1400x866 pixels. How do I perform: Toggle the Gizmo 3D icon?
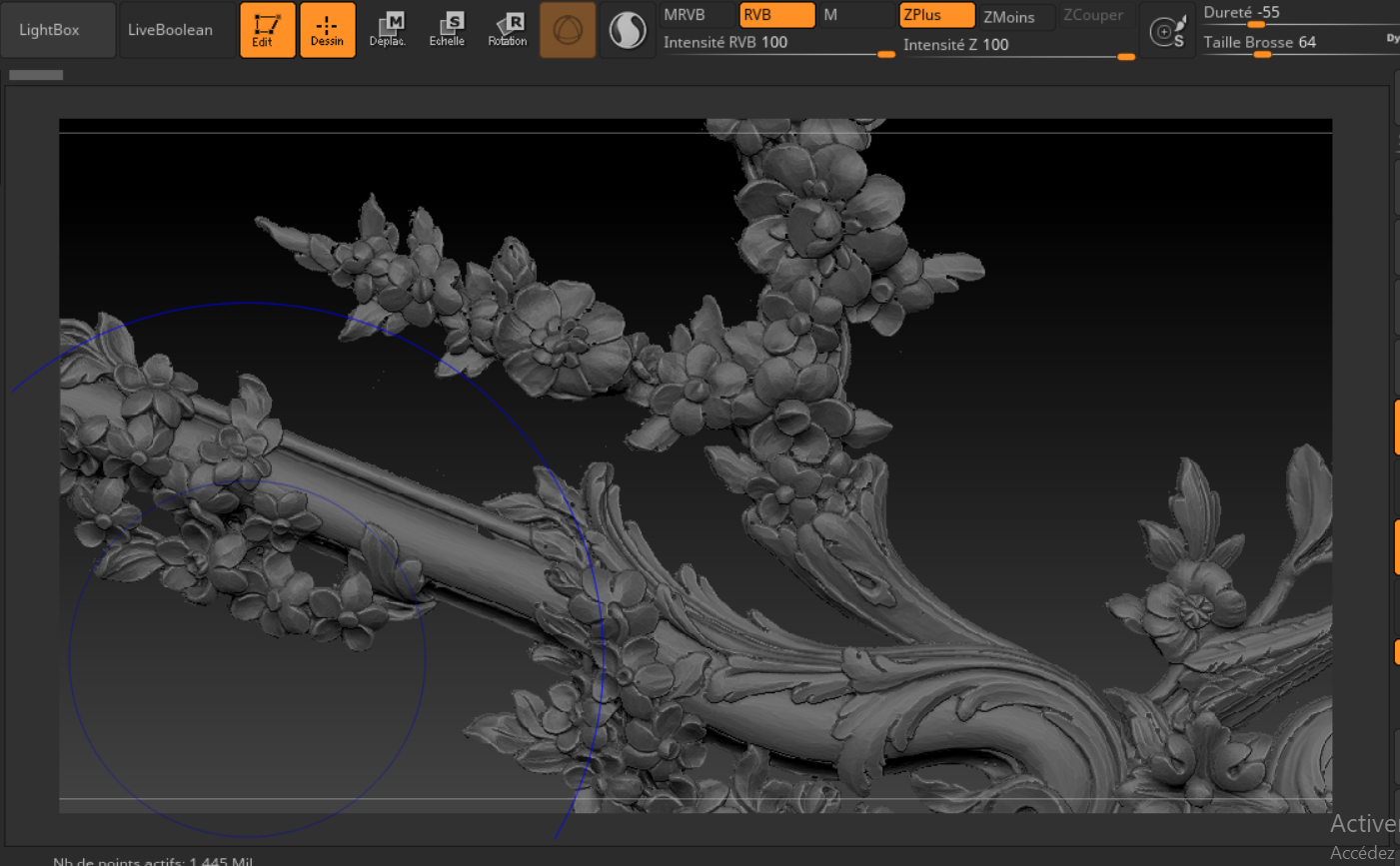click(568, 30)
